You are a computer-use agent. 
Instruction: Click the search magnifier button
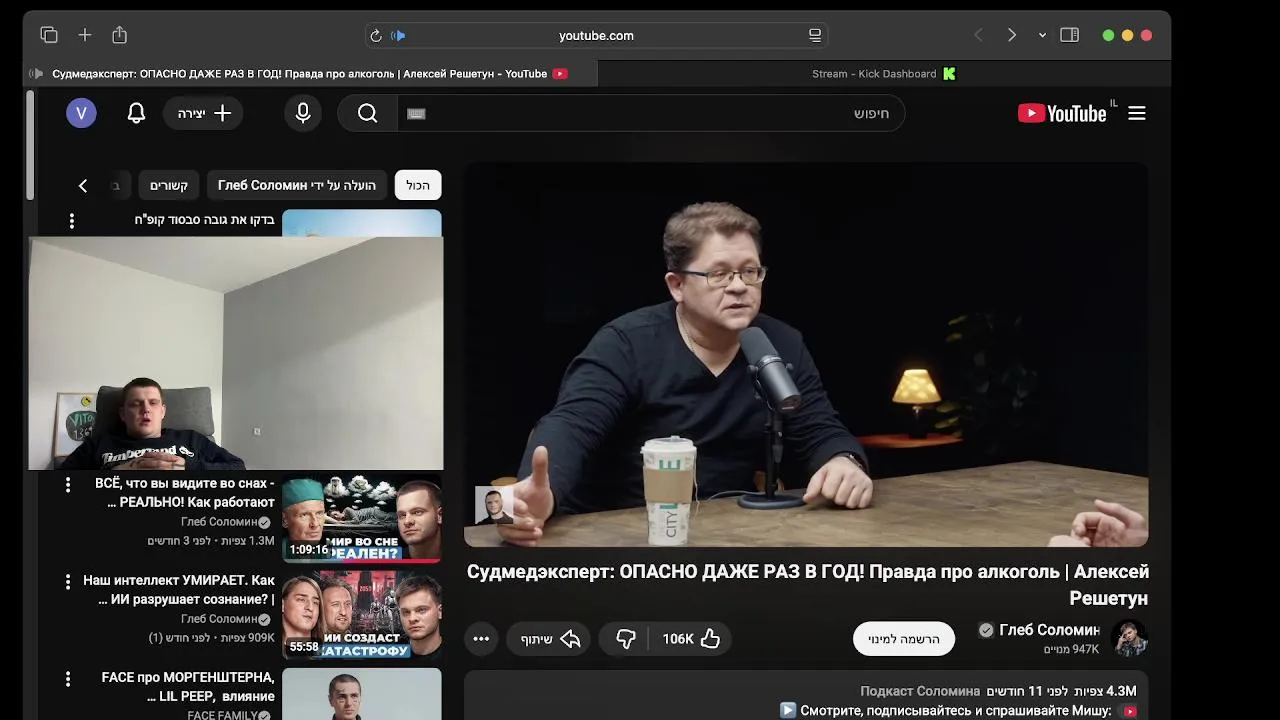[x=367, y=113]
